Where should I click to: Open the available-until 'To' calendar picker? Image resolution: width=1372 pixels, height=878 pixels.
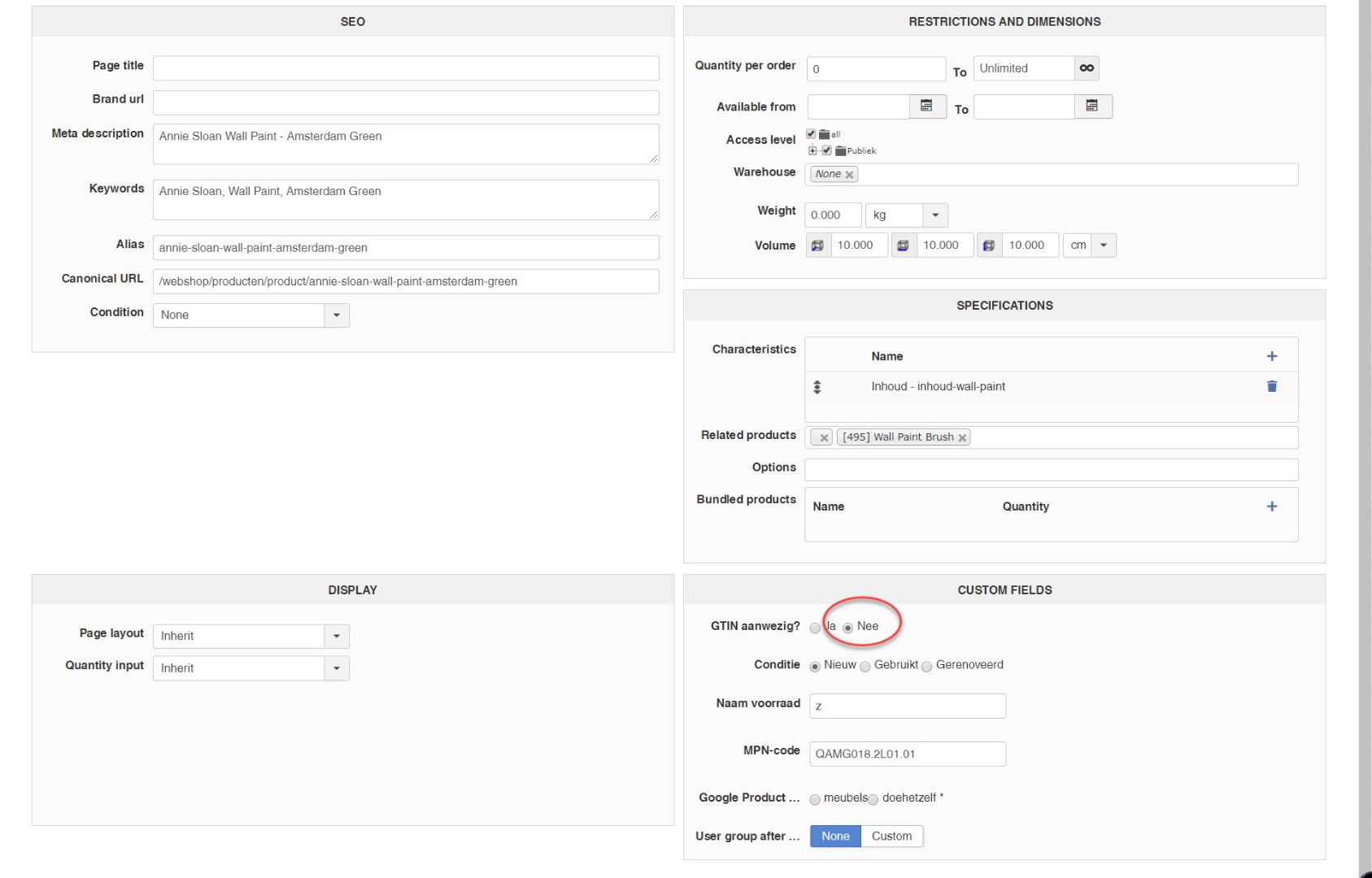1092,106
